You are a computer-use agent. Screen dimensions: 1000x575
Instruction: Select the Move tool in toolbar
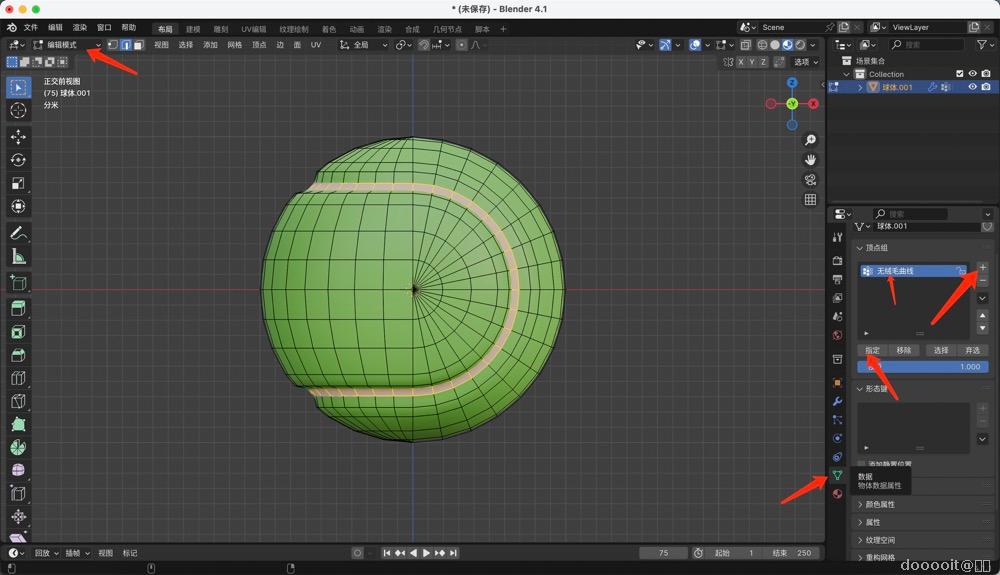tap(18, 136)
